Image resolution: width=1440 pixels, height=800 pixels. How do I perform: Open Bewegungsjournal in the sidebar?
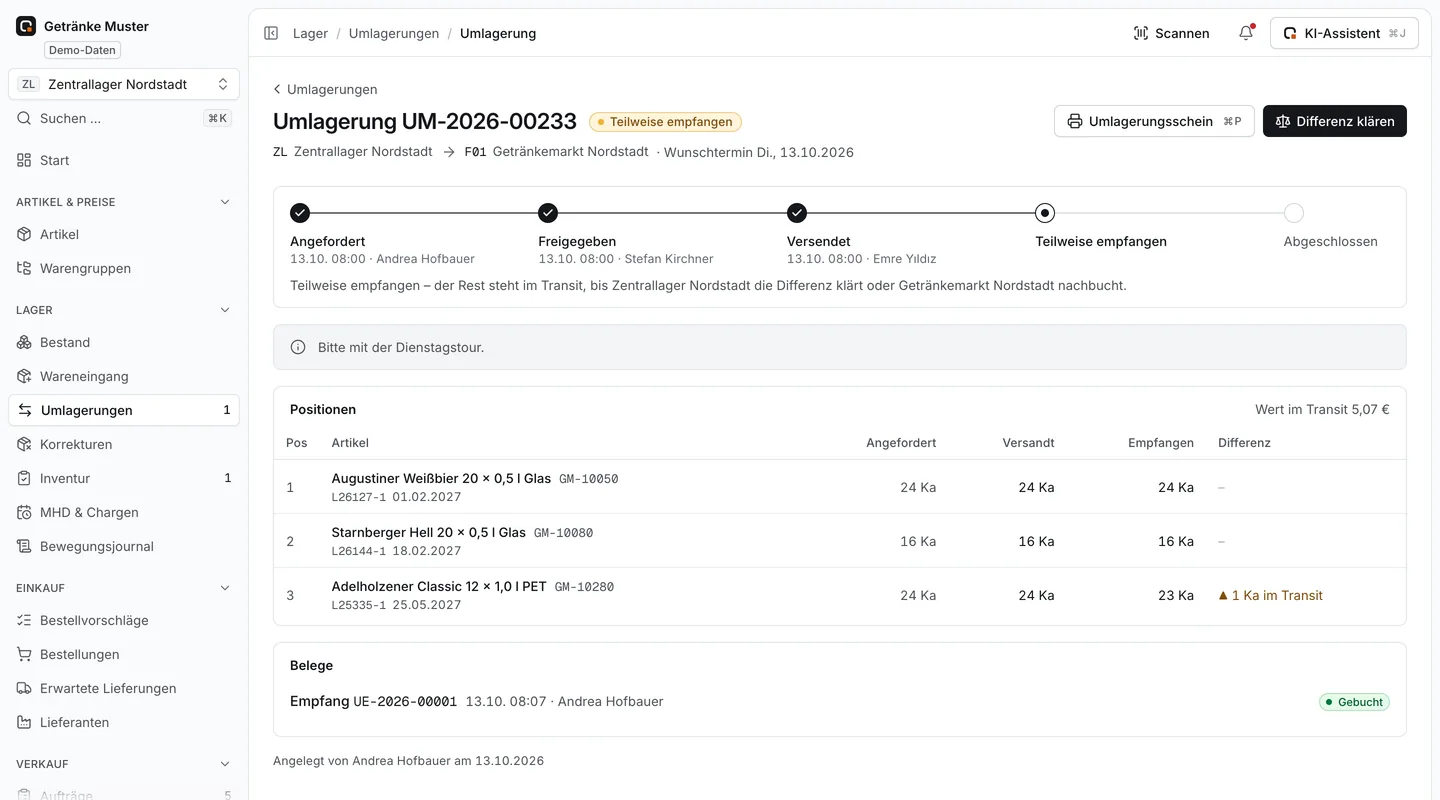(x=124, y=546)
